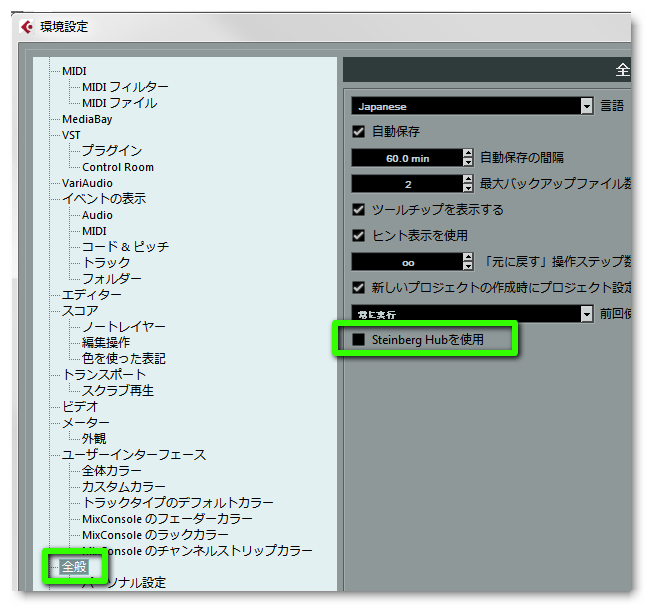The width and height of the screenshot is (654, 614).
Task: Open MIDI under イベントの表示
Action: [x=94, y=231]
